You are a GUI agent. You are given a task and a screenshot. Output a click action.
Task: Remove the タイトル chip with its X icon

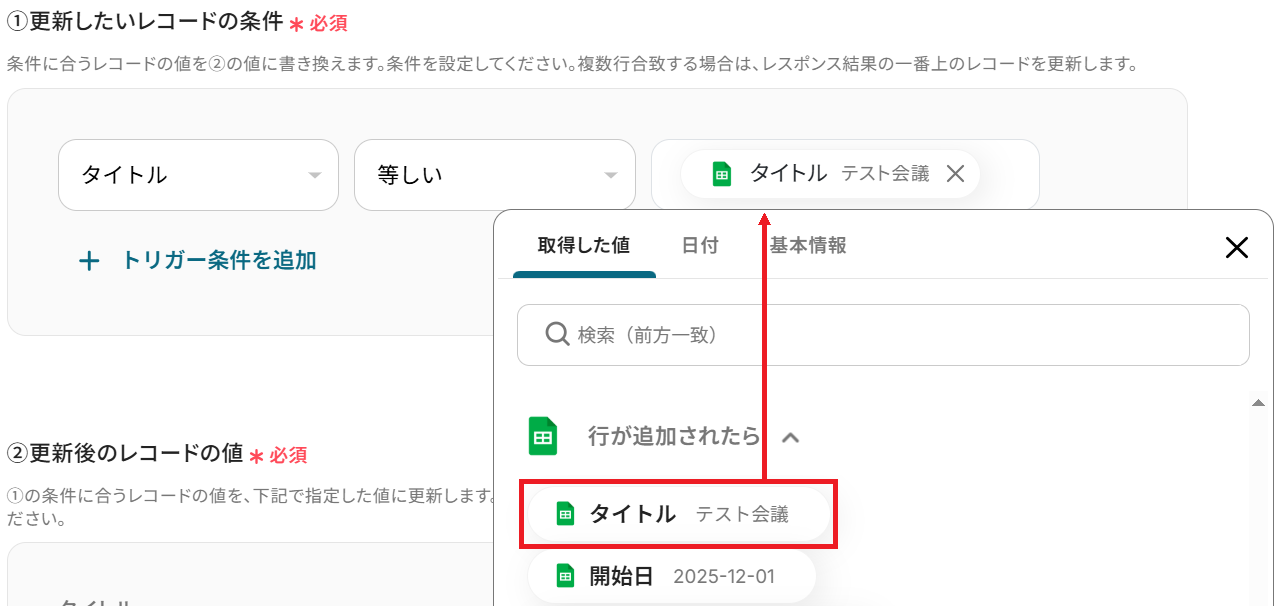[955, 174]
